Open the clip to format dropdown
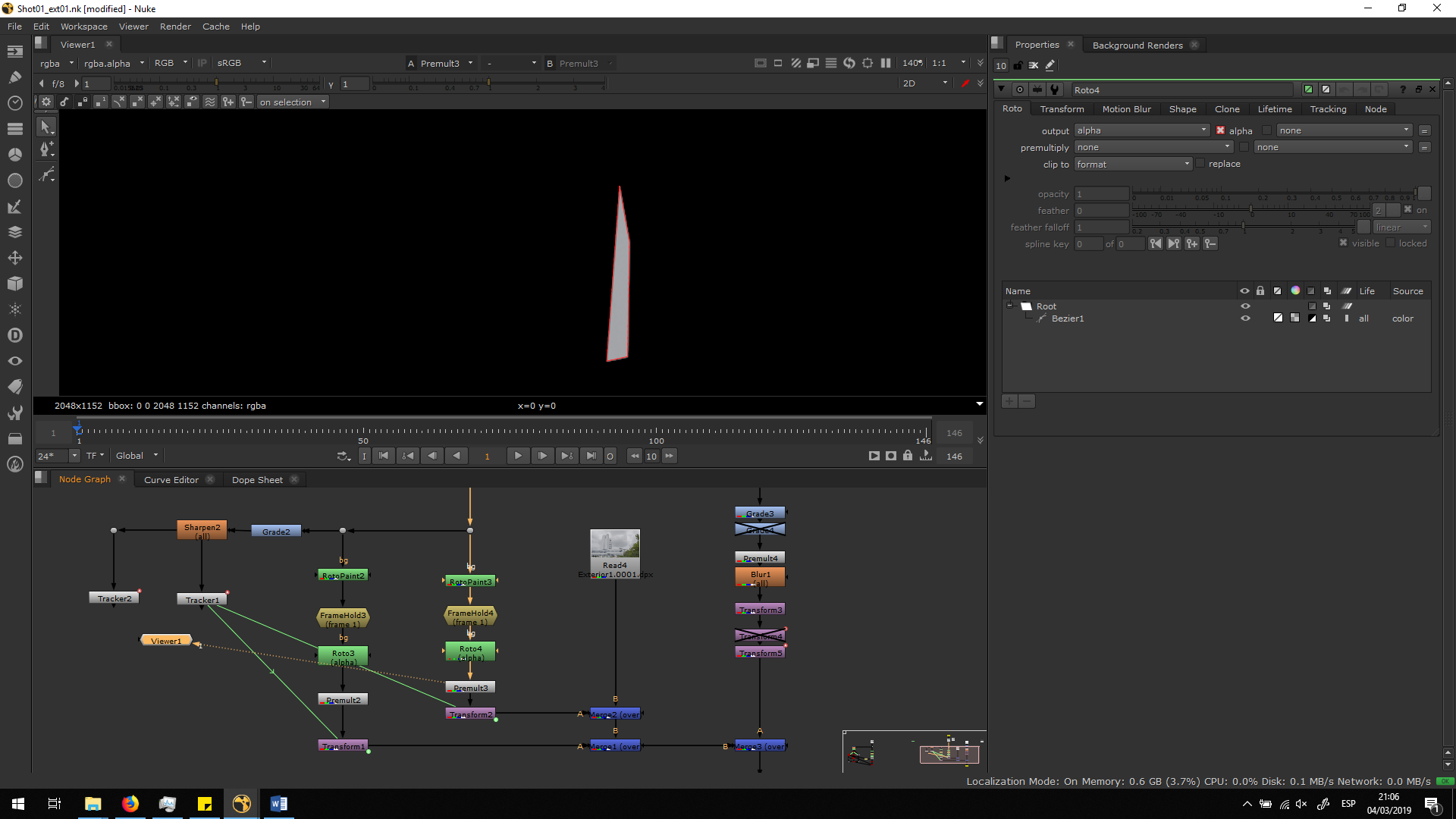1456x819 pixels. (x=1133, y=165)
